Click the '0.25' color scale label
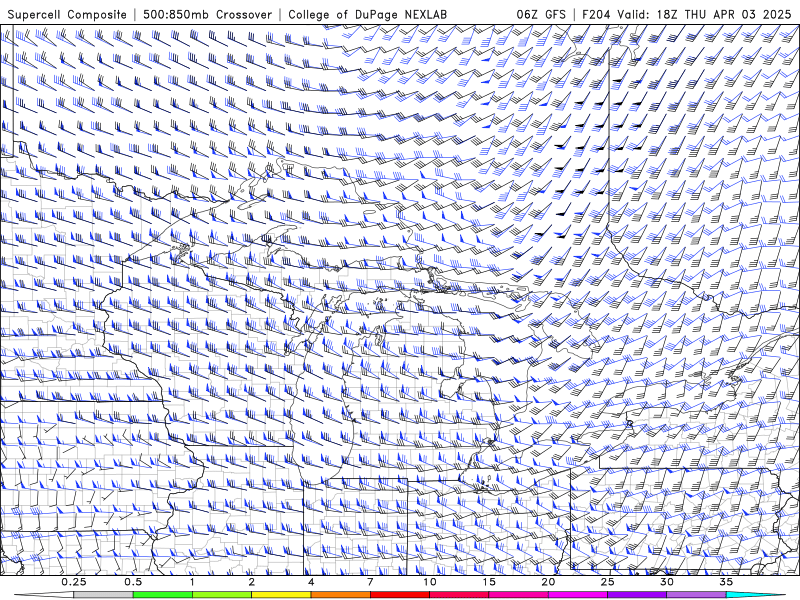Screen dimensions: 800x600 (x=73, y=582)
